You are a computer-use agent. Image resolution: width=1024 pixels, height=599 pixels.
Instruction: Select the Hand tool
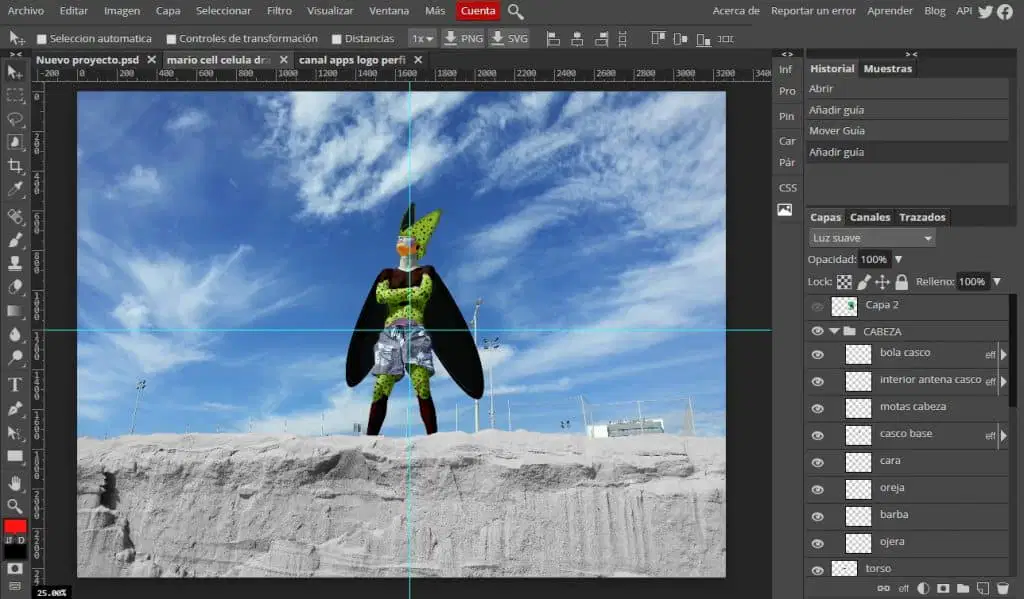(x=14, y=483)
